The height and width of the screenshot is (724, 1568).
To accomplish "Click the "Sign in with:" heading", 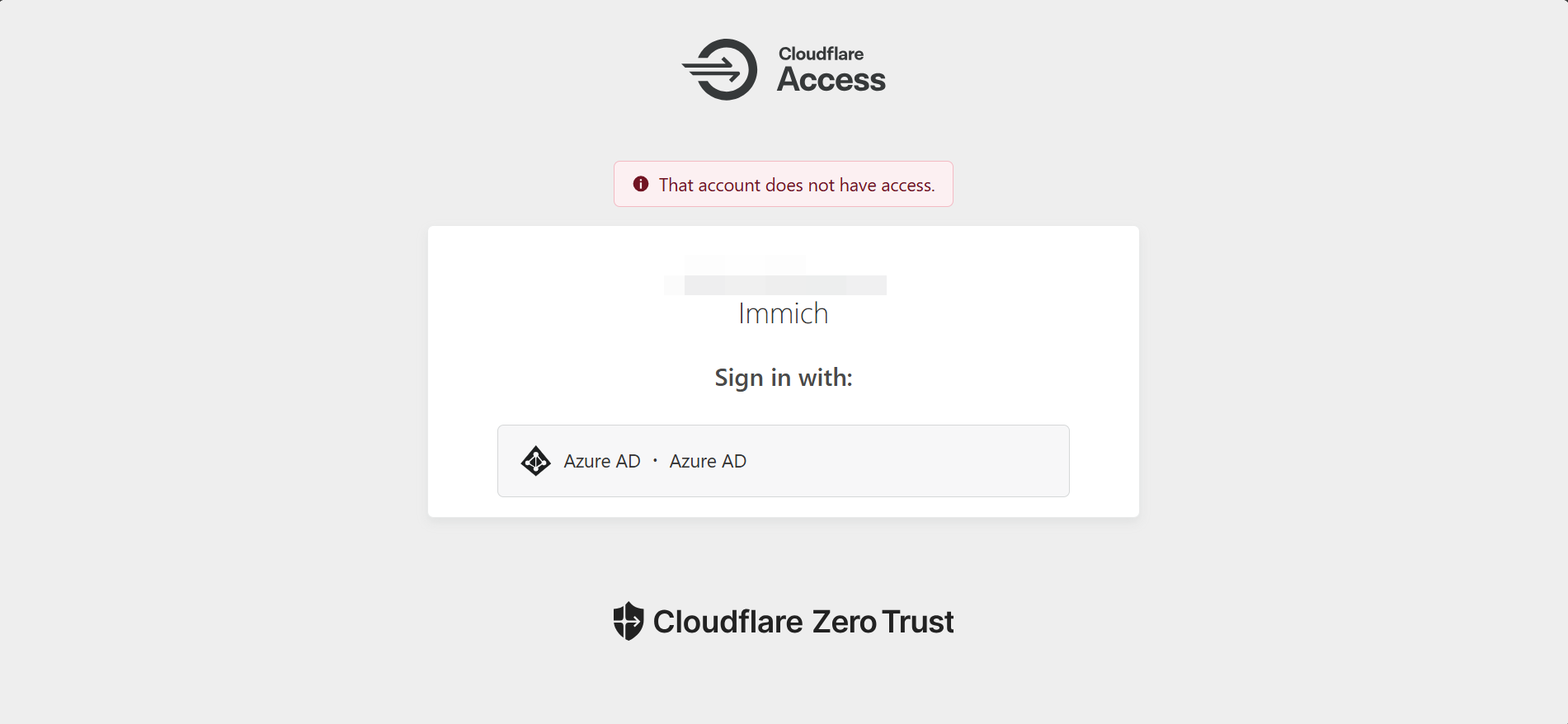I will [x=783, y=378].
